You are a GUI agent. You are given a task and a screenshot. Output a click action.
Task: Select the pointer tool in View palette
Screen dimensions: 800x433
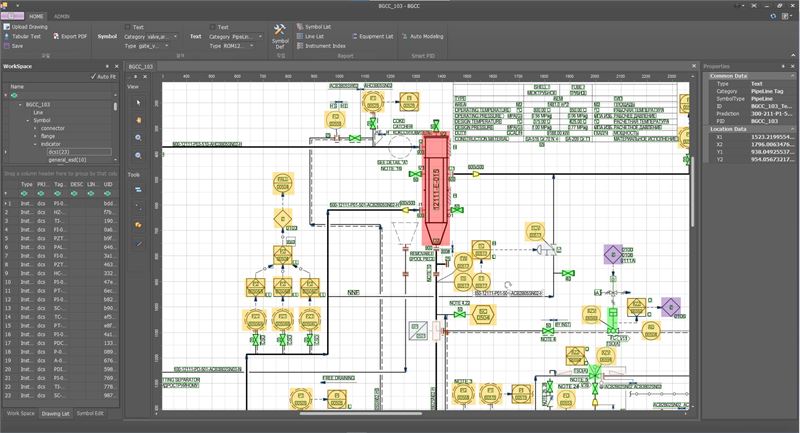(x=138, y=103)
